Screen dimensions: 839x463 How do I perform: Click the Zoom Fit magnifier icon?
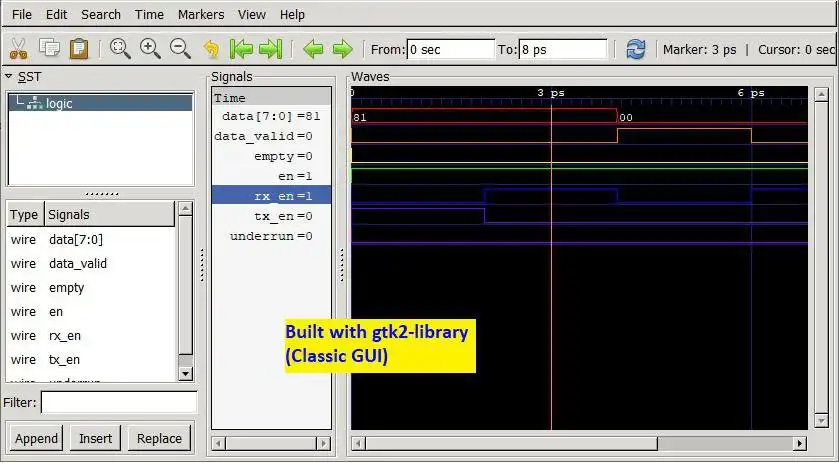tap(120, 49)
